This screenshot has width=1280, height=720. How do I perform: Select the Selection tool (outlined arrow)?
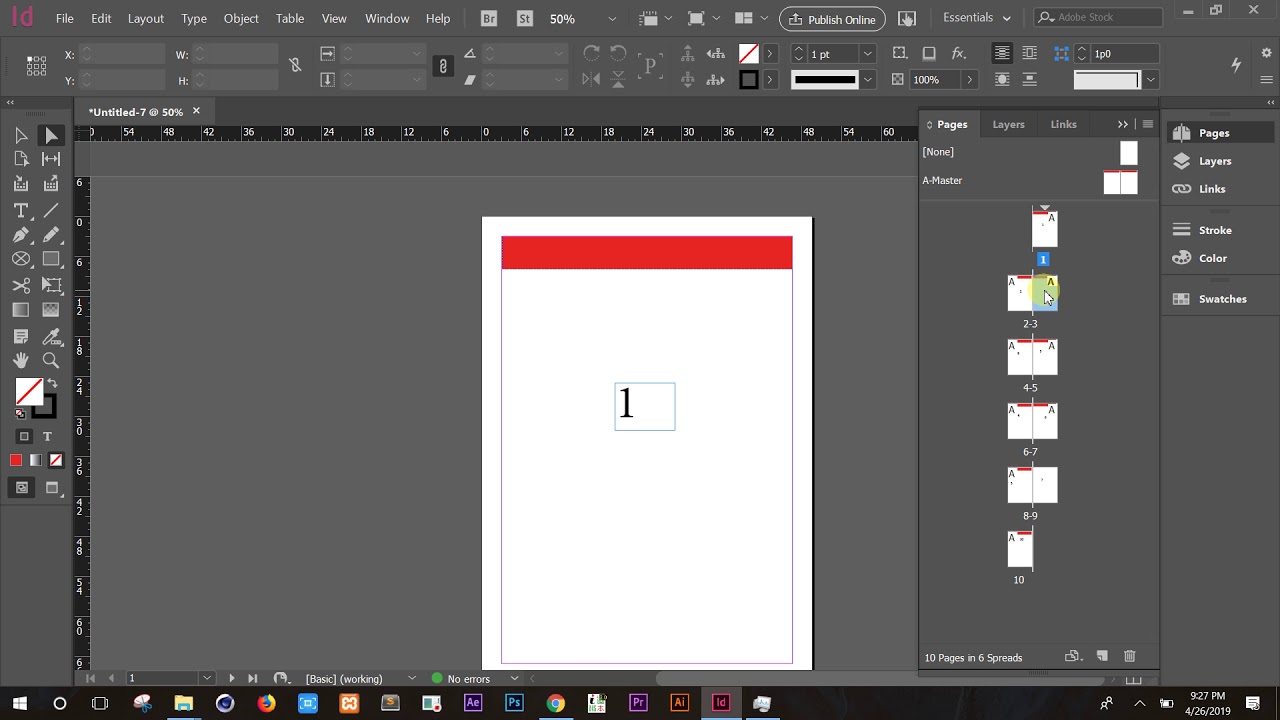21,135
